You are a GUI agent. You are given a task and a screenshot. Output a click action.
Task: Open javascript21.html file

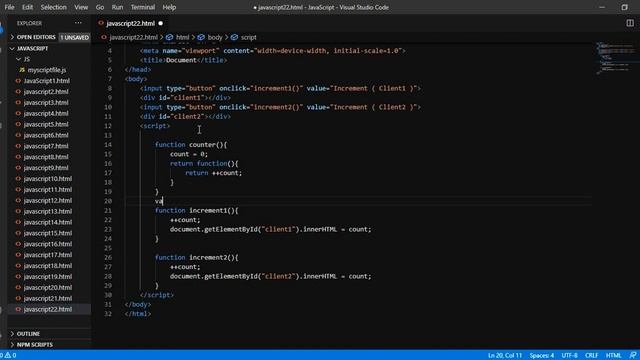coord(47,298)
